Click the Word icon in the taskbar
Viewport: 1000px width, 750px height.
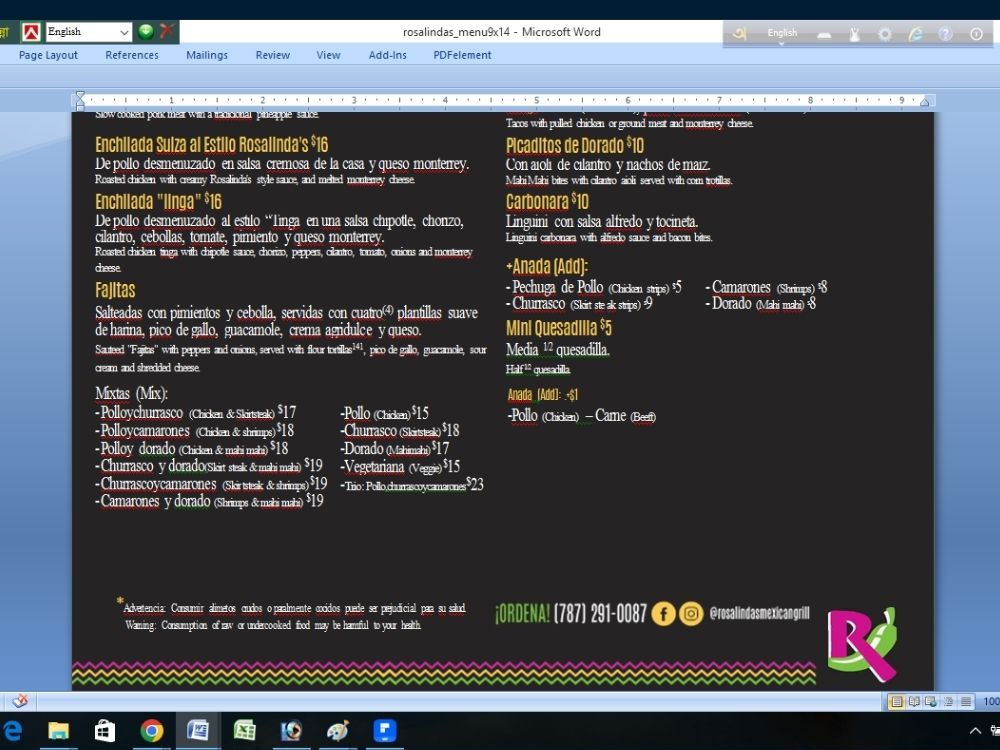coord(198,730)
